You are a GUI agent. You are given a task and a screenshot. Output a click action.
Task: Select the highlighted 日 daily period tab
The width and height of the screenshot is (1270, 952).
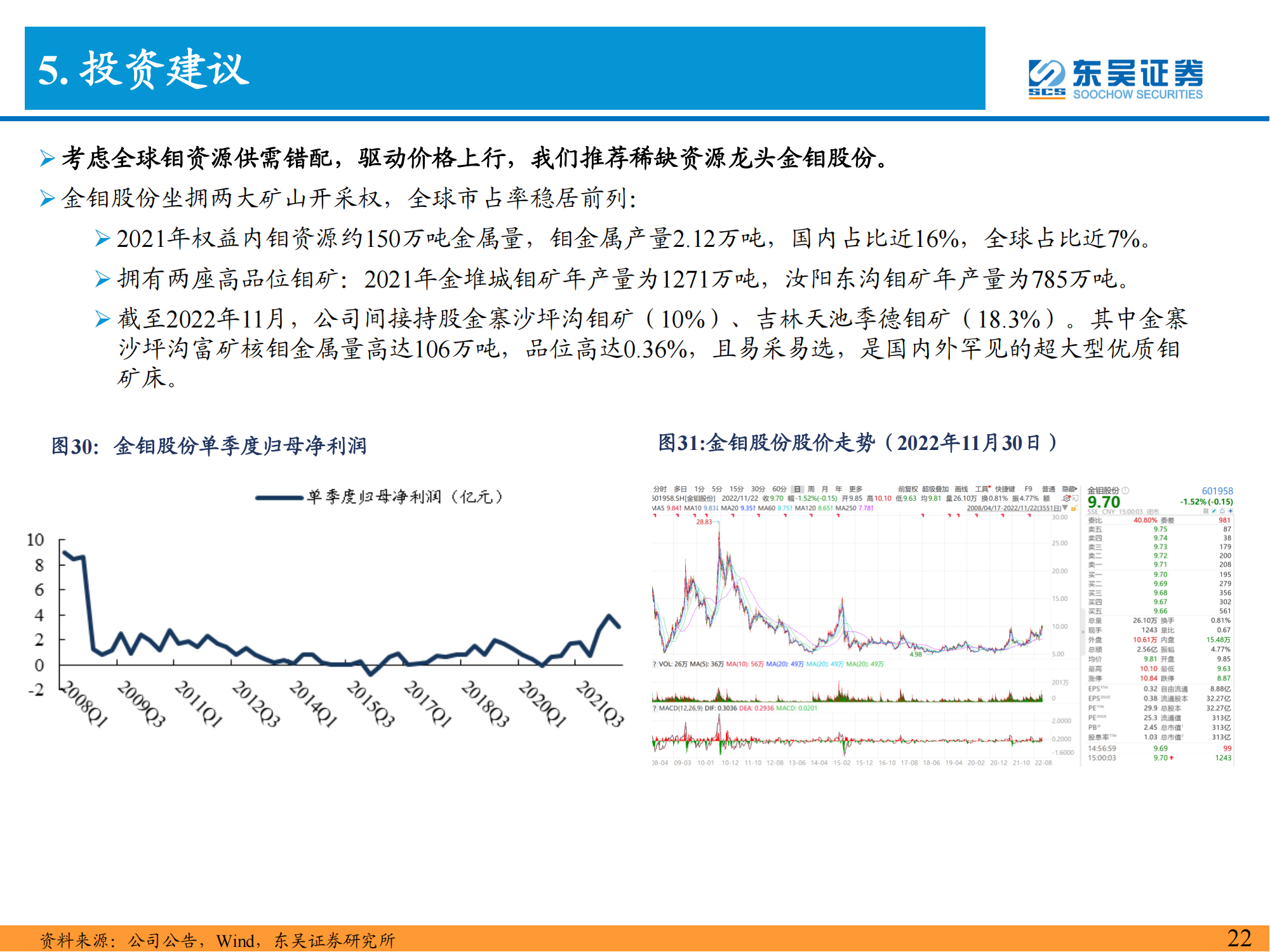tap(798, 489)
